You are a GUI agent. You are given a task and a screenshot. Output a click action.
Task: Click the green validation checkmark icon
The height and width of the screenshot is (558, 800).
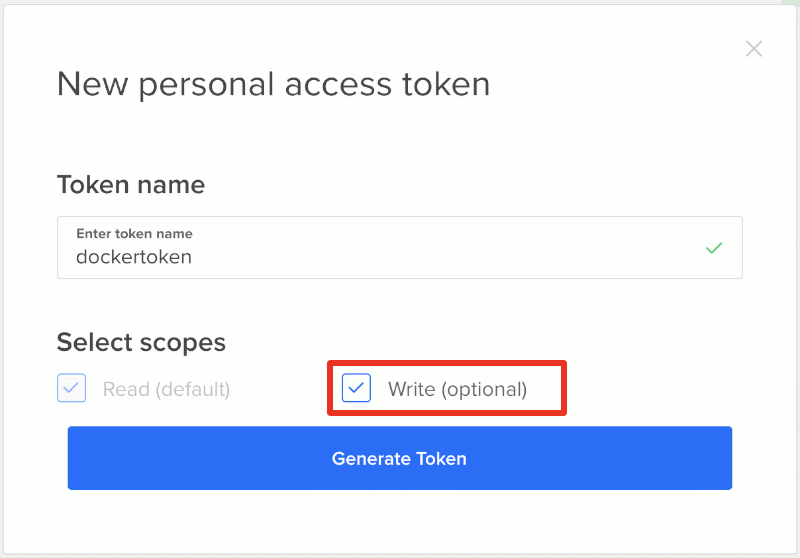[713, 247]
